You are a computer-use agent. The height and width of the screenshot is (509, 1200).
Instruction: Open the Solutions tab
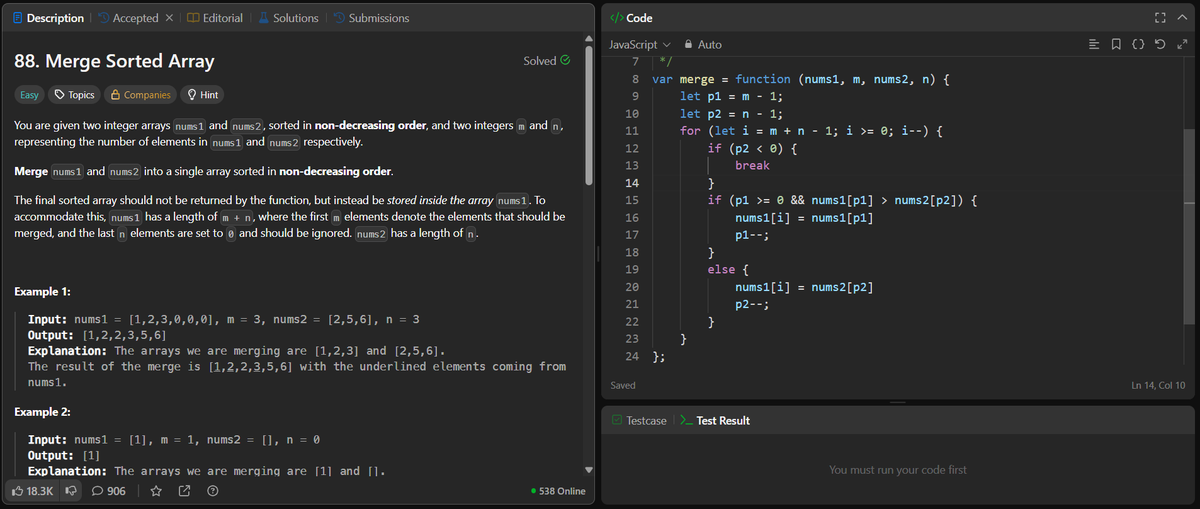click(288, 18)
